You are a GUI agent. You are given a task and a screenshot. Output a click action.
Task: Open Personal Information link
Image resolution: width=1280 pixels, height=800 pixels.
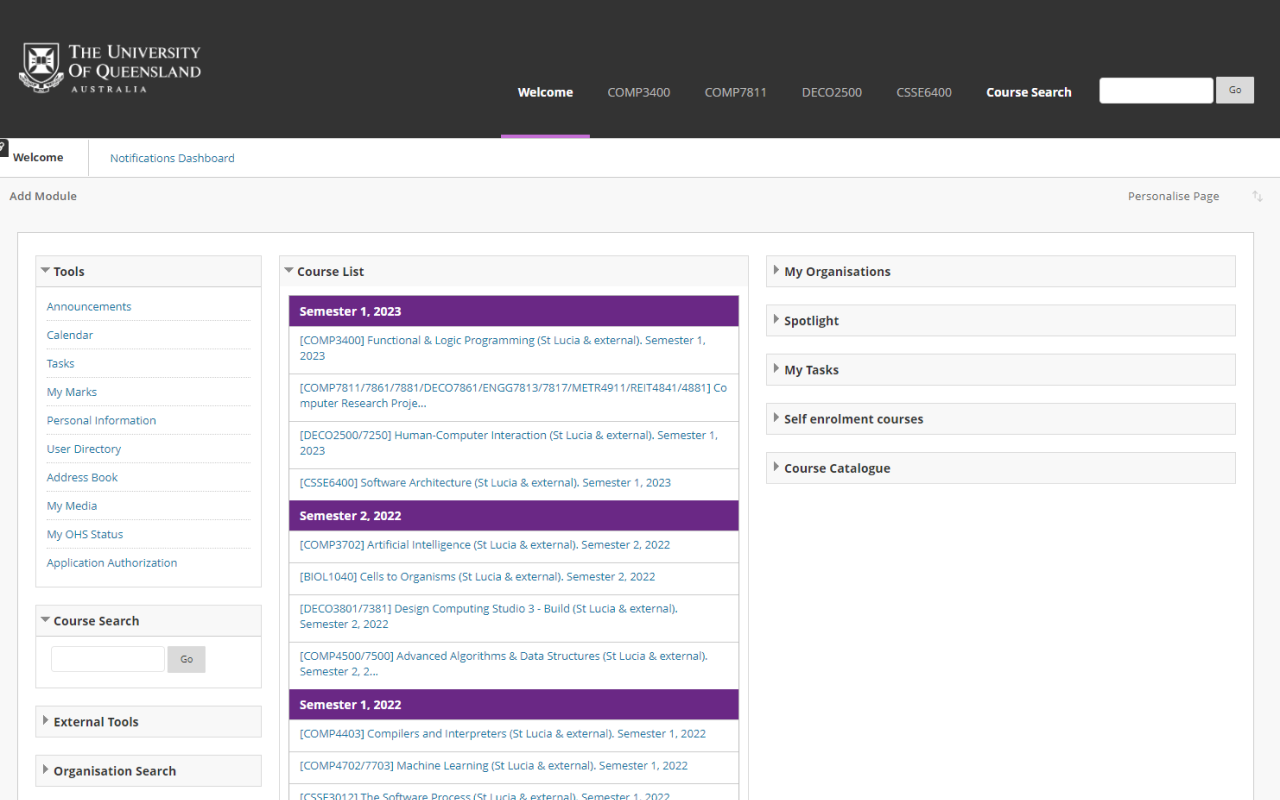pos(101,421)
